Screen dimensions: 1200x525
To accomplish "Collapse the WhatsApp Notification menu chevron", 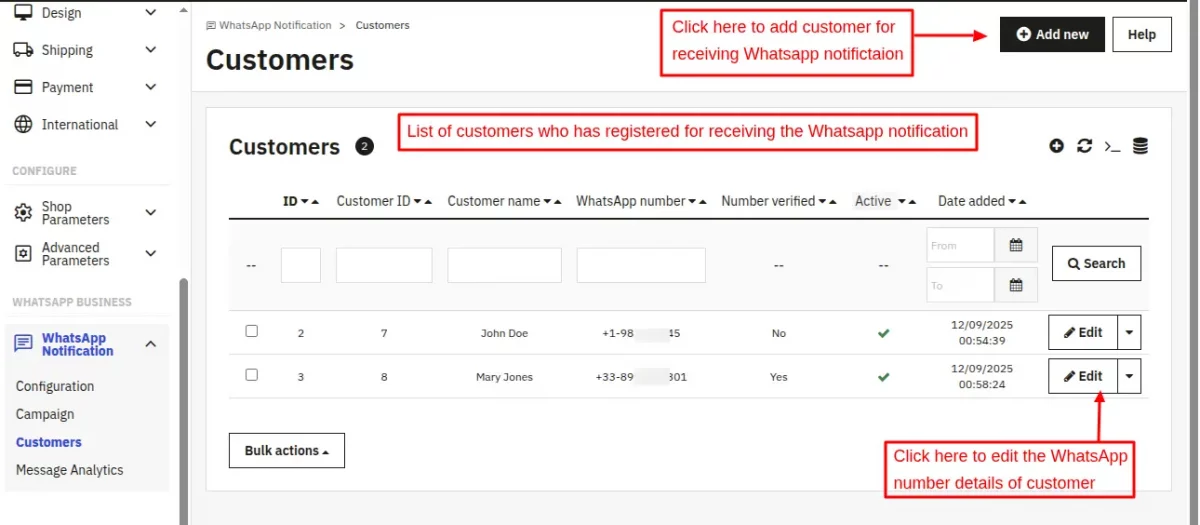I will click(x=151, y=344).
